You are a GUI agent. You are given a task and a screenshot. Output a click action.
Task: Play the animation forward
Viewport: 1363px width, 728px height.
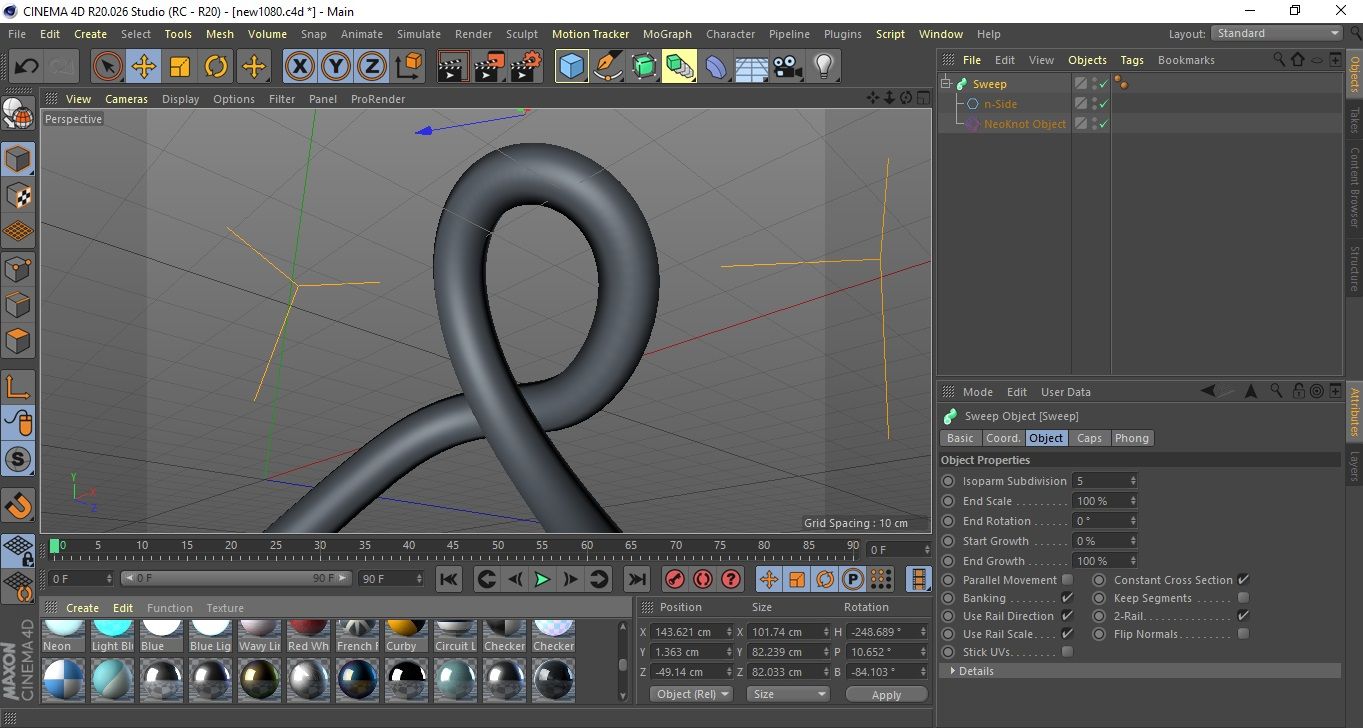542,579
